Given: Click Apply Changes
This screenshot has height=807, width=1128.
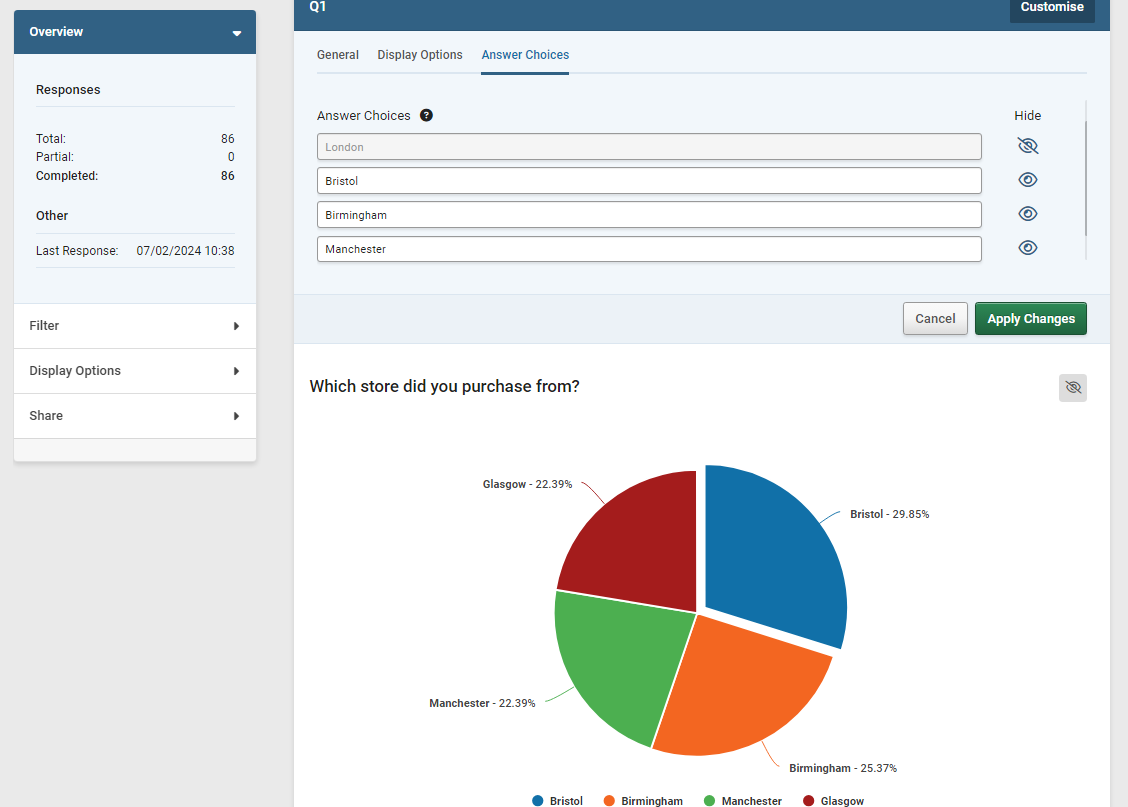Looking at the screenshot, I should (x=1030, y=318).
